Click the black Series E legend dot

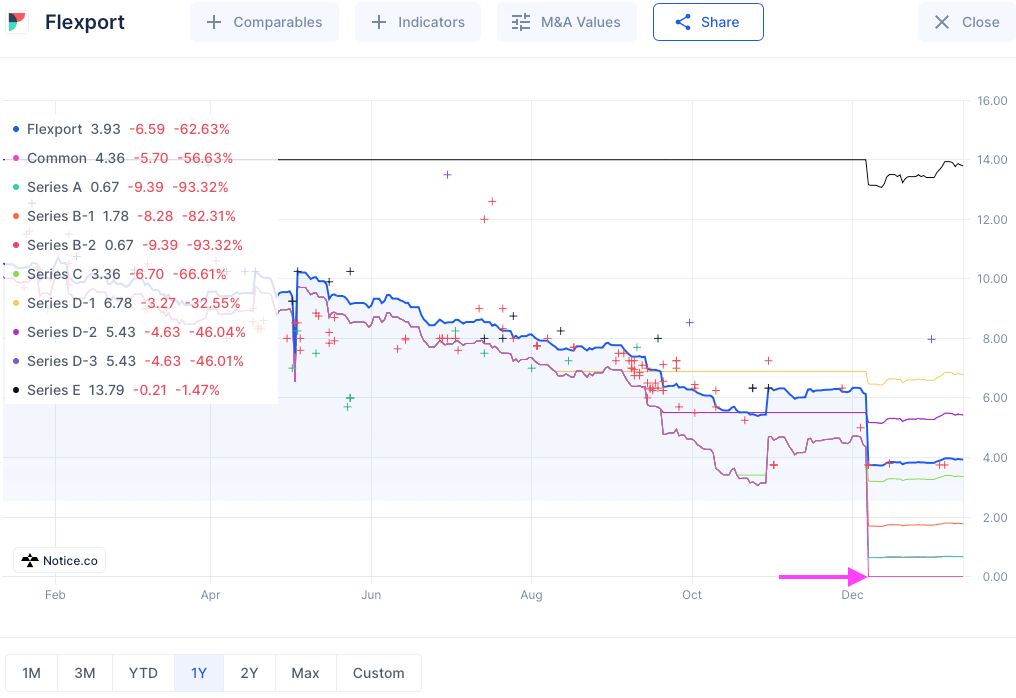click(x=16, y=390)
